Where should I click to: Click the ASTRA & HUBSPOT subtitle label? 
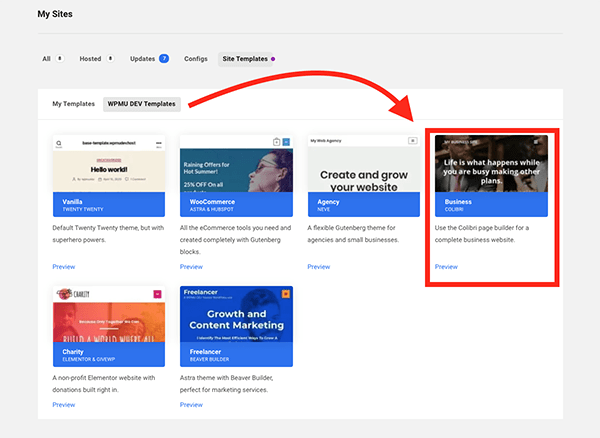(x=211, y=209)
